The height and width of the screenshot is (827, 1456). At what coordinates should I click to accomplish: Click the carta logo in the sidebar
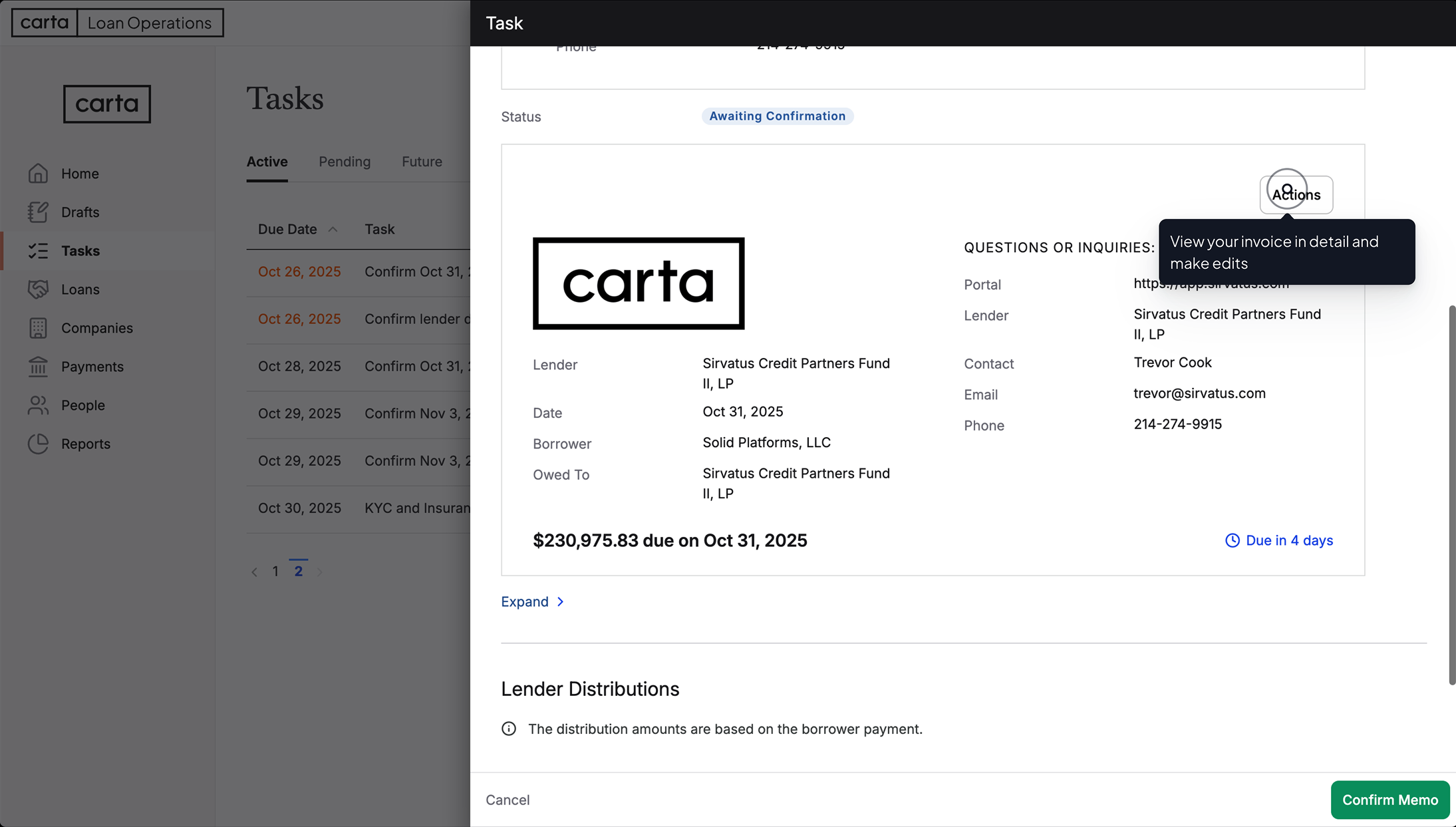106,104
